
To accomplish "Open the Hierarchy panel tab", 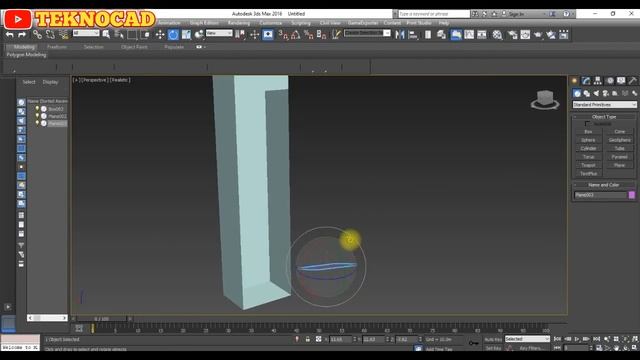I will 598,81.
